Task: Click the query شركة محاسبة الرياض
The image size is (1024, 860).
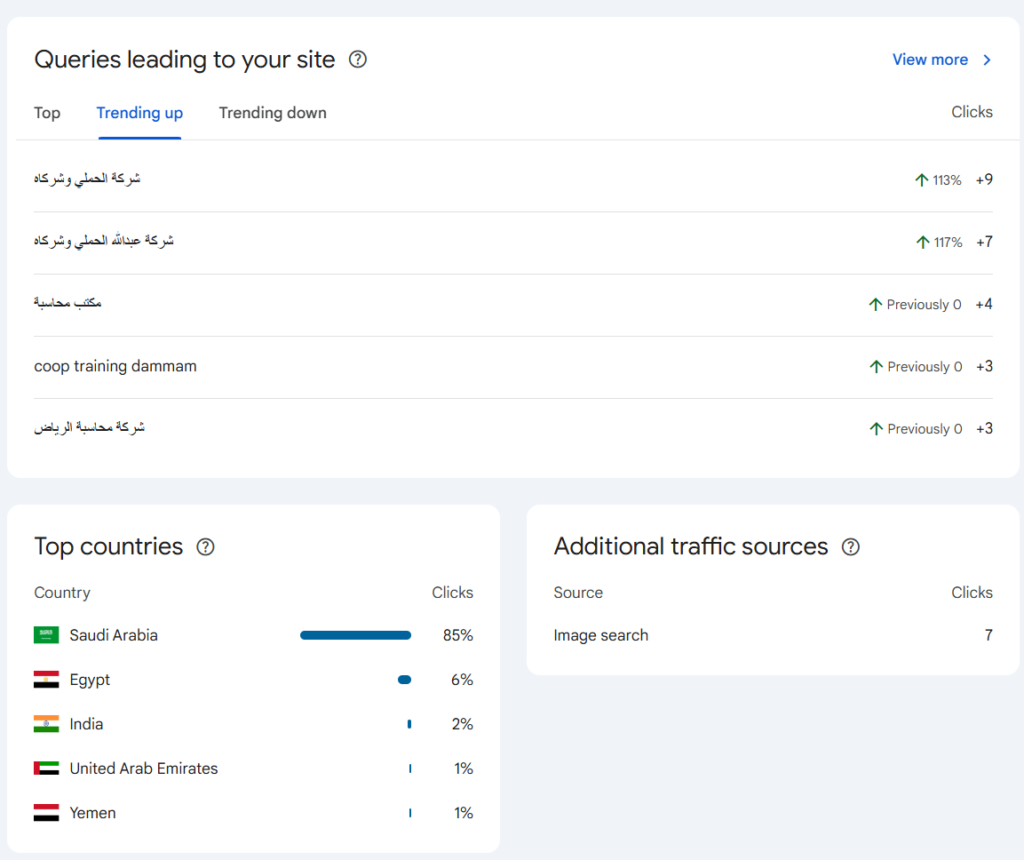Action: (89, 428)
